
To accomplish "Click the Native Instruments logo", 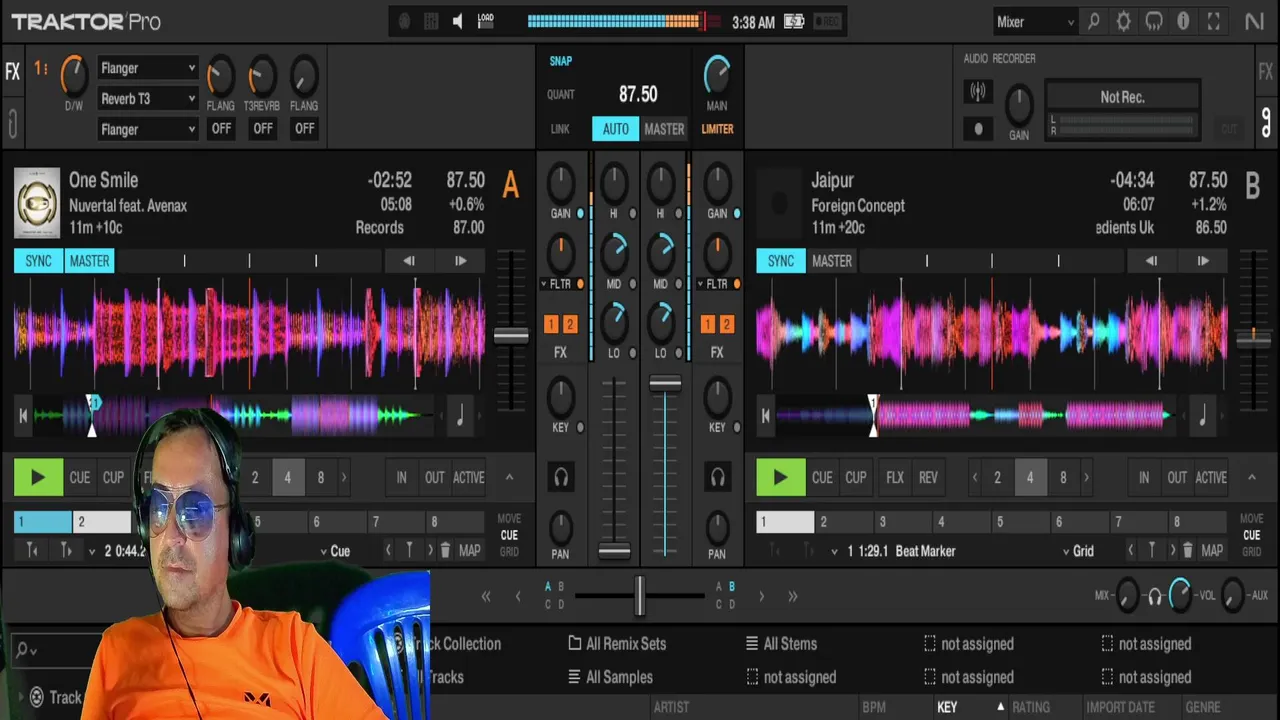I will (1254, 22).
